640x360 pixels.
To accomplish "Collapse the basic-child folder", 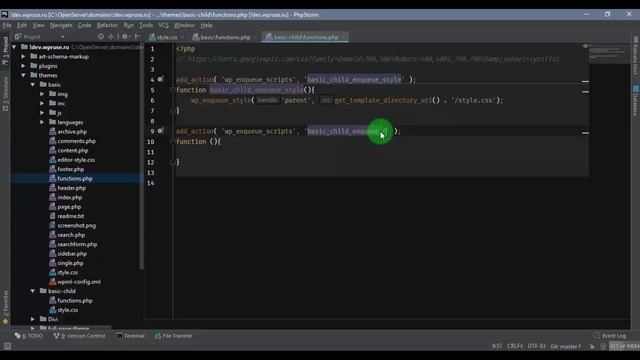I will [x=33, y=291].
